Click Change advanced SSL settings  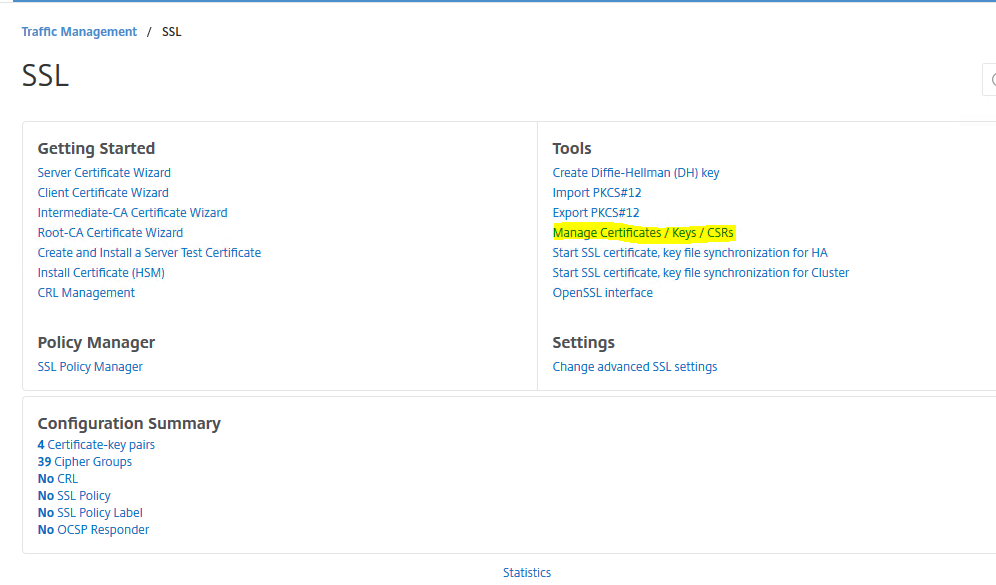[x=634, y=367]
